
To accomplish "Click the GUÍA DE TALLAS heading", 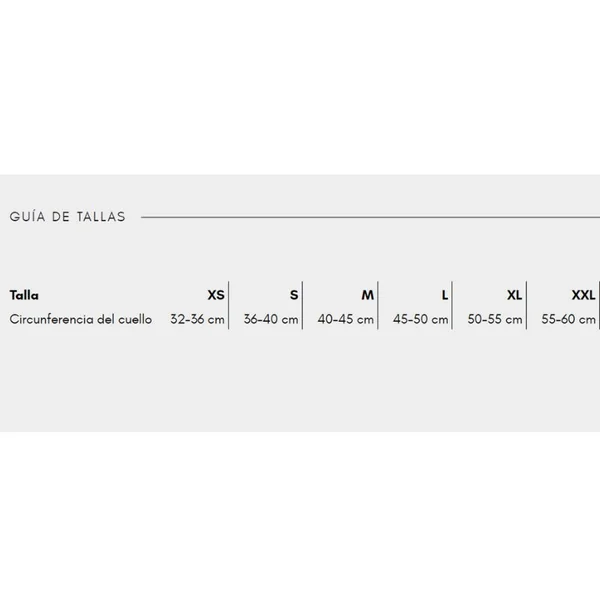I will pyautogui.click(x=67, y=217).
